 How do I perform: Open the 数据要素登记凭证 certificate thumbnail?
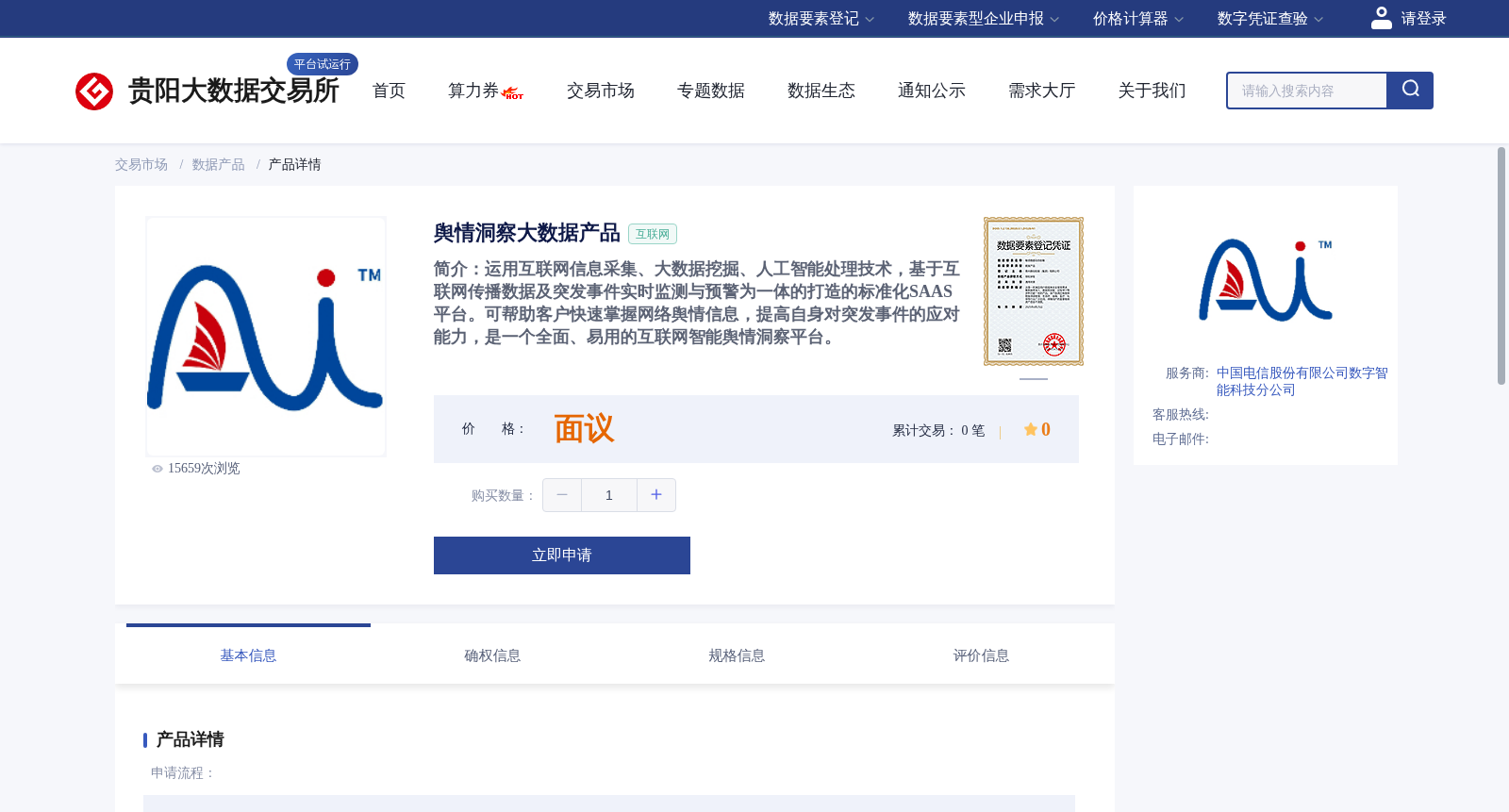tap(1034, 291)
